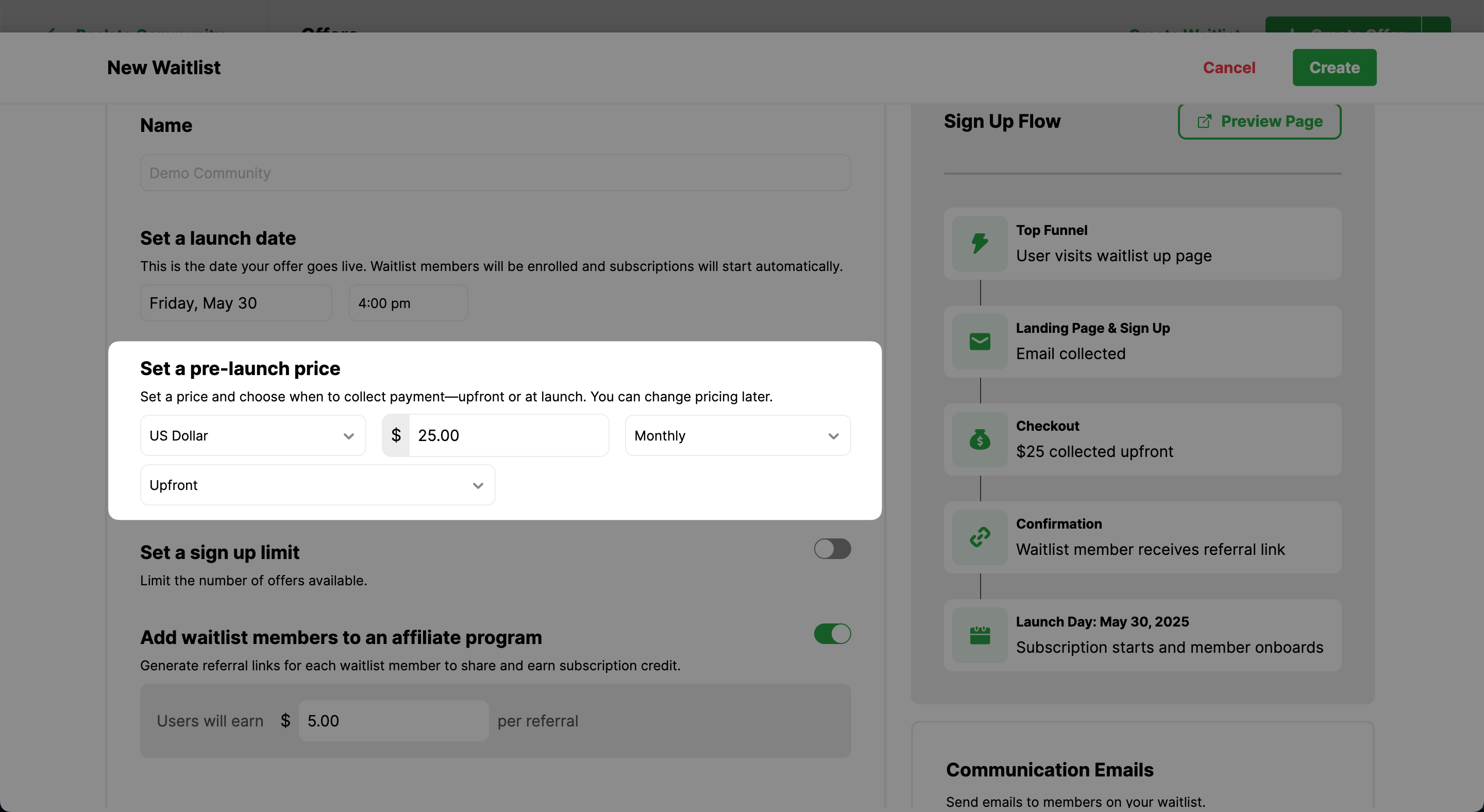Open the Preview Page link
Screen dimensions: 1484x812
1259,122
